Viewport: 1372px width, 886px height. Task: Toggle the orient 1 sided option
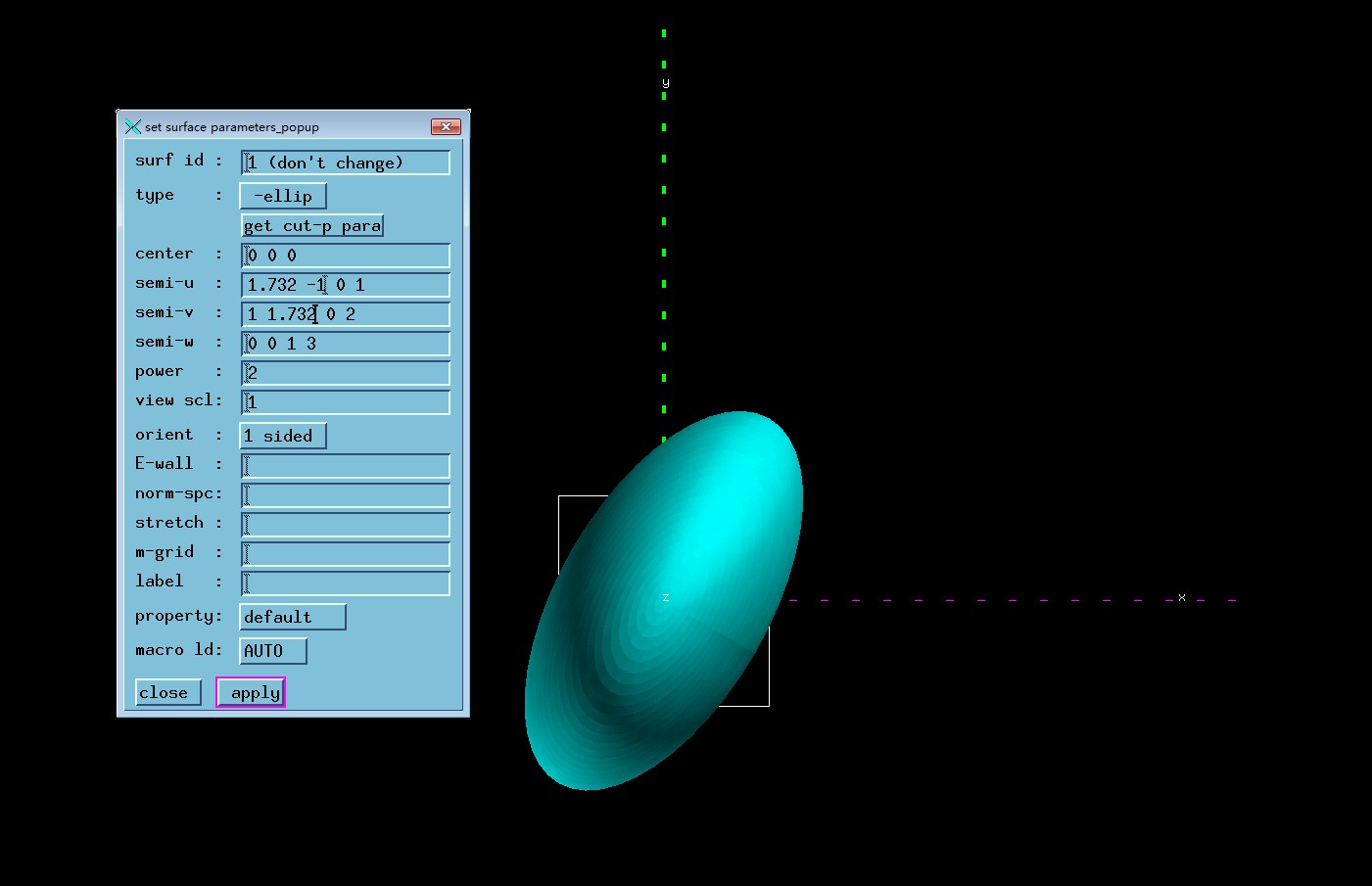tap(283, 436)
